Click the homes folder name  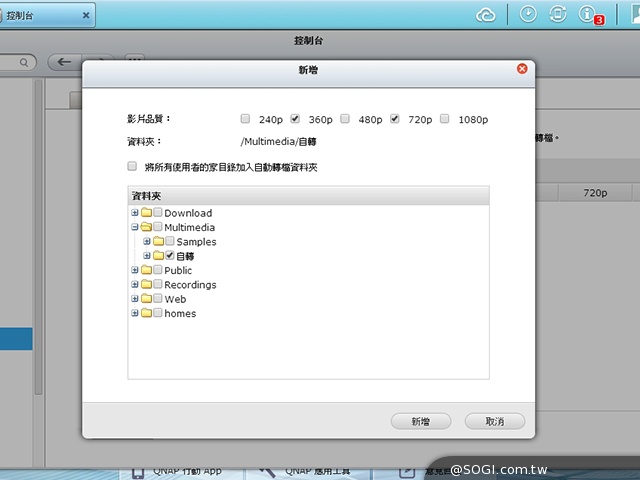click(180, 313)
